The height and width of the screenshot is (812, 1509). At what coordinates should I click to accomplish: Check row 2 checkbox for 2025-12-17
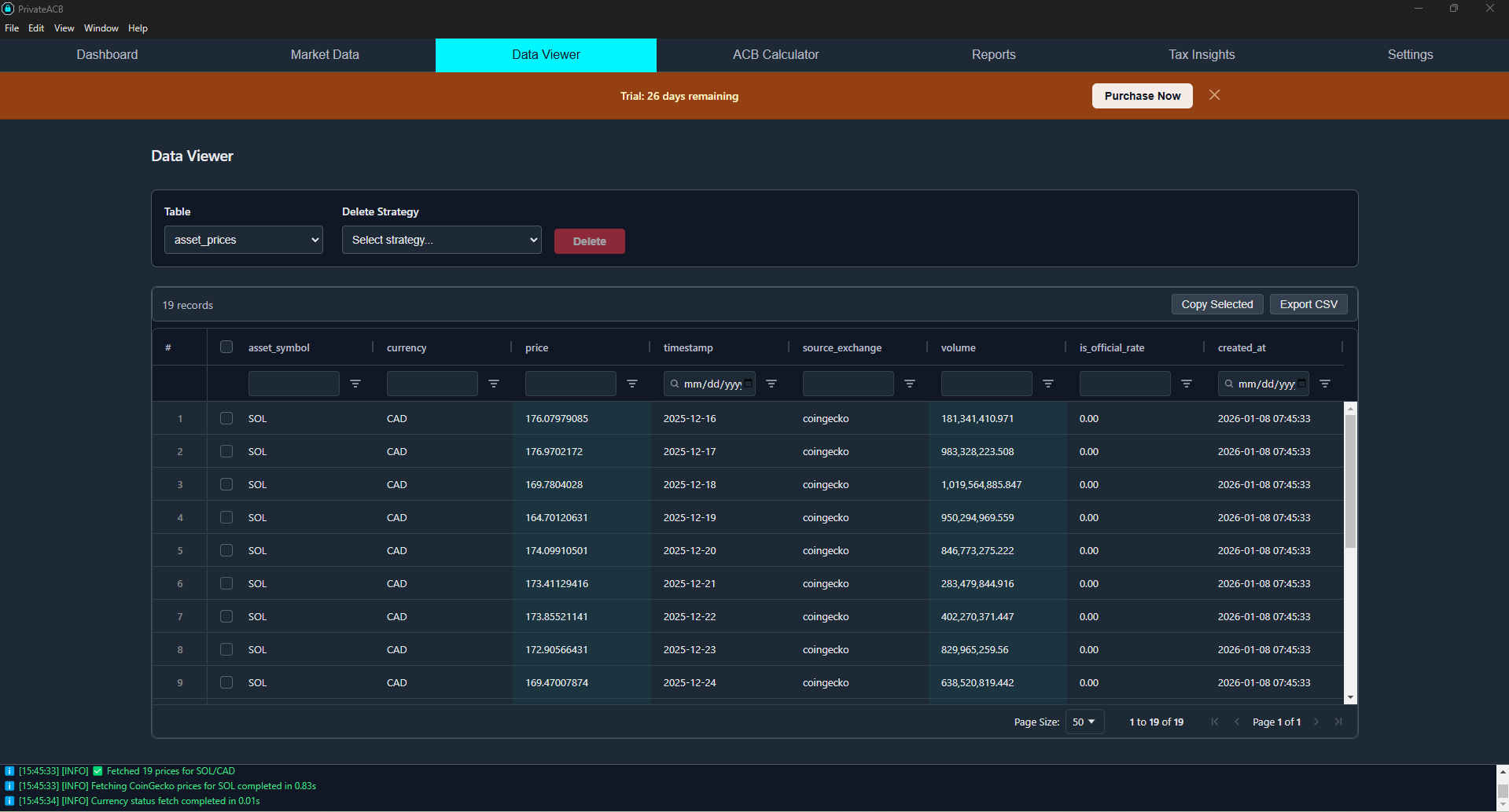click(226, 451)
